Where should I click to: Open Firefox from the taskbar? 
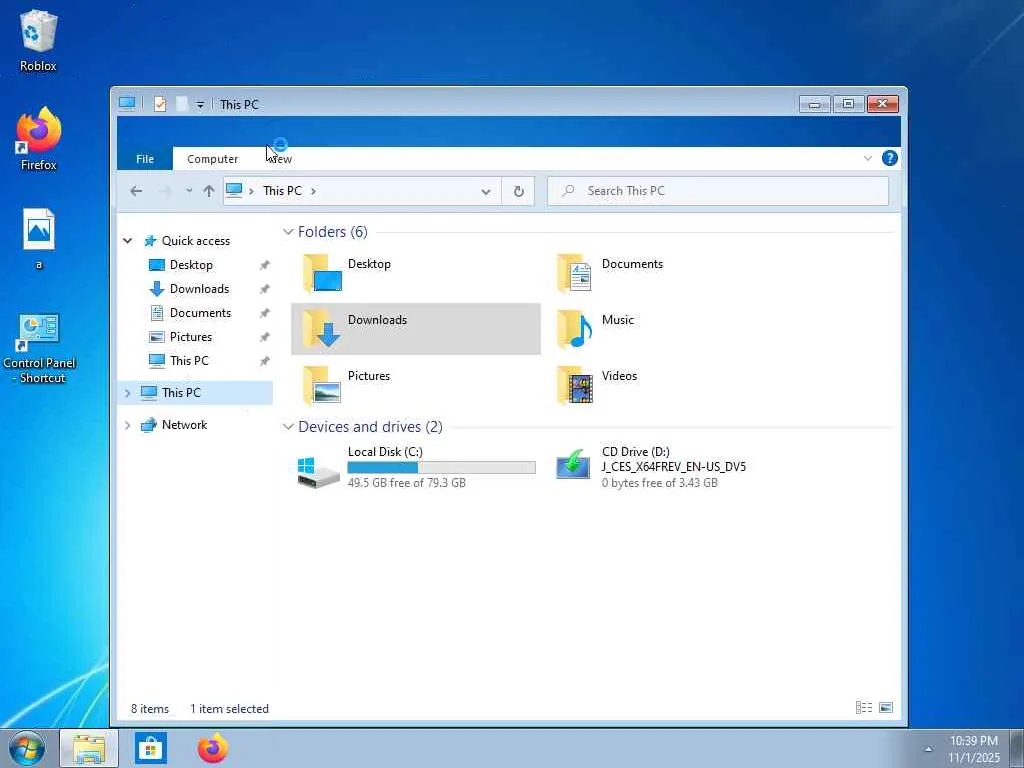[x=213, y=748]
